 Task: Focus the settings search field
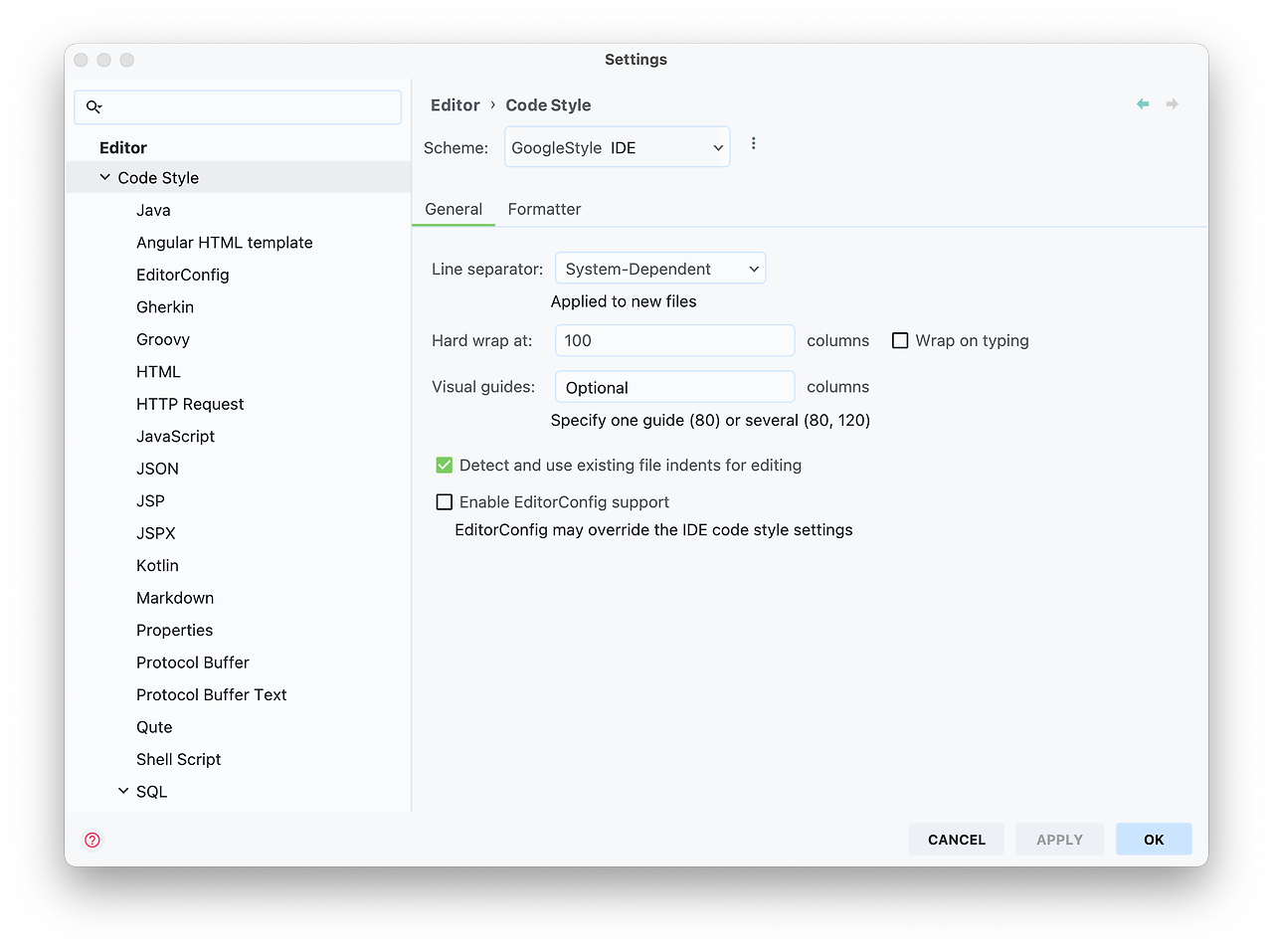238,107
